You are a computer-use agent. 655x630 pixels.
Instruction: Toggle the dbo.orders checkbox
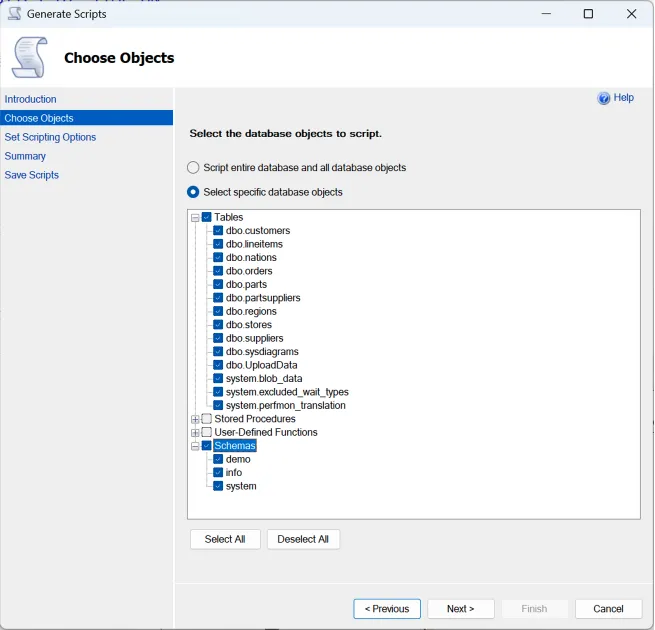point(218,271)
